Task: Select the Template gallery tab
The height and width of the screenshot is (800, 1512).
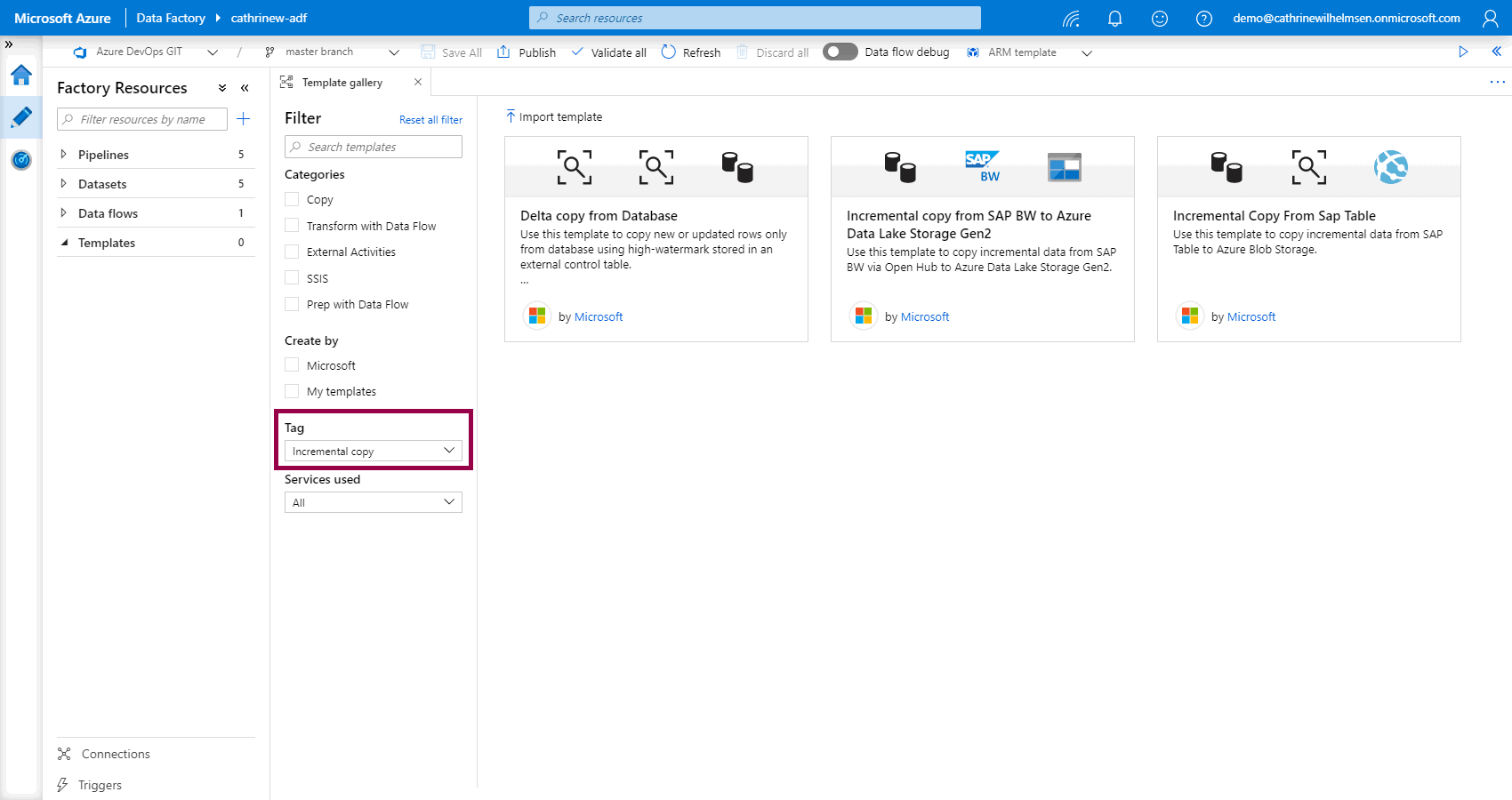Action: pos(342,82)
